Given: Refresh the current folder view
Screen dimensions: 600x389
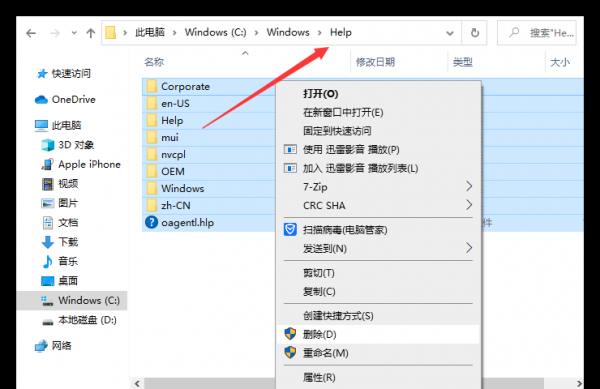Looking at the screenshot, I should 474,33.
